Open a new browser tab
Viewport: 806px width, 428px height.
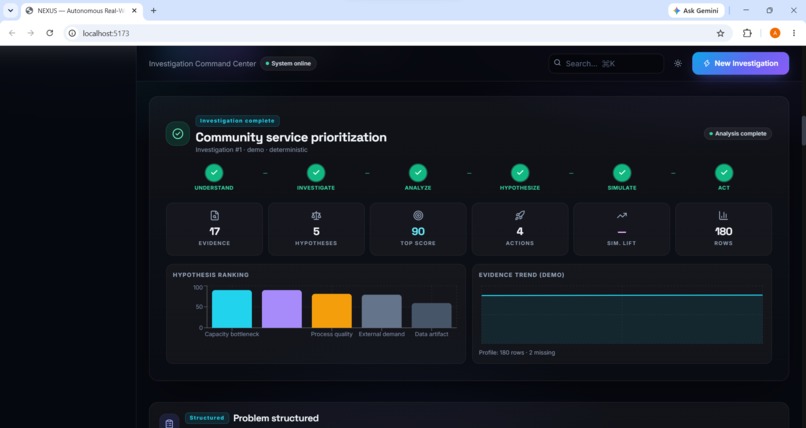pos(153,11)
